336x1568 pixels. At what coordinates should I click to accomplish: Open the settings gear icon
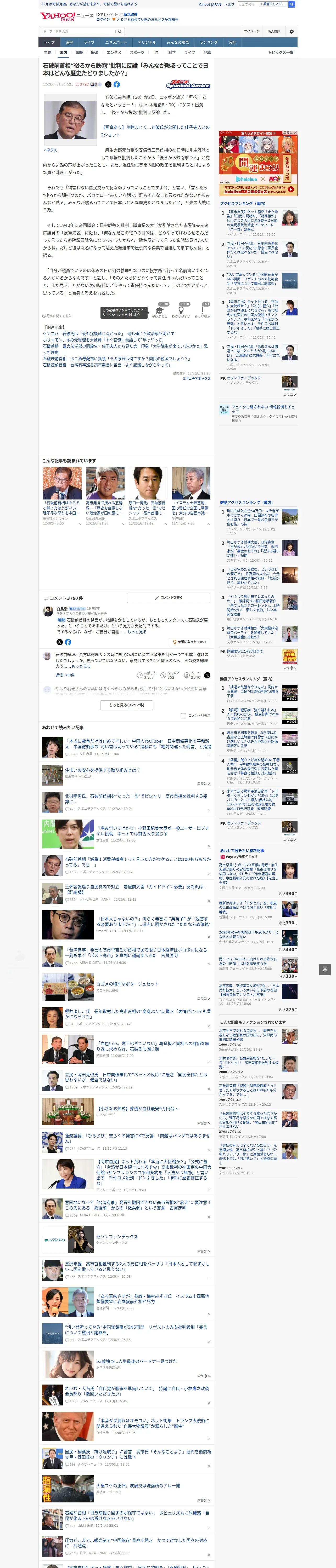pos(292,32)
